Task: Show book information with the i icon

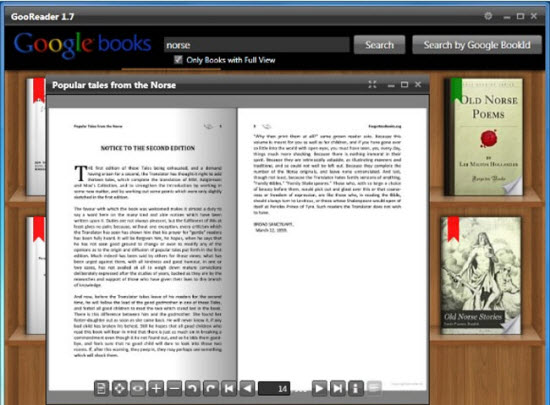Action: tap(356, 389)
